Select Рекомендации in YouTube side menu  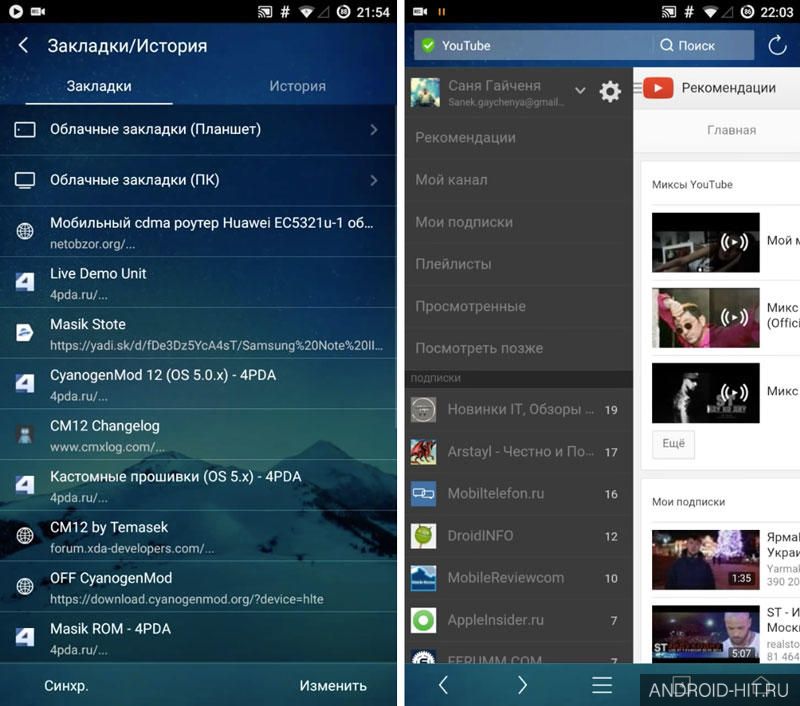tap(519, 138)
